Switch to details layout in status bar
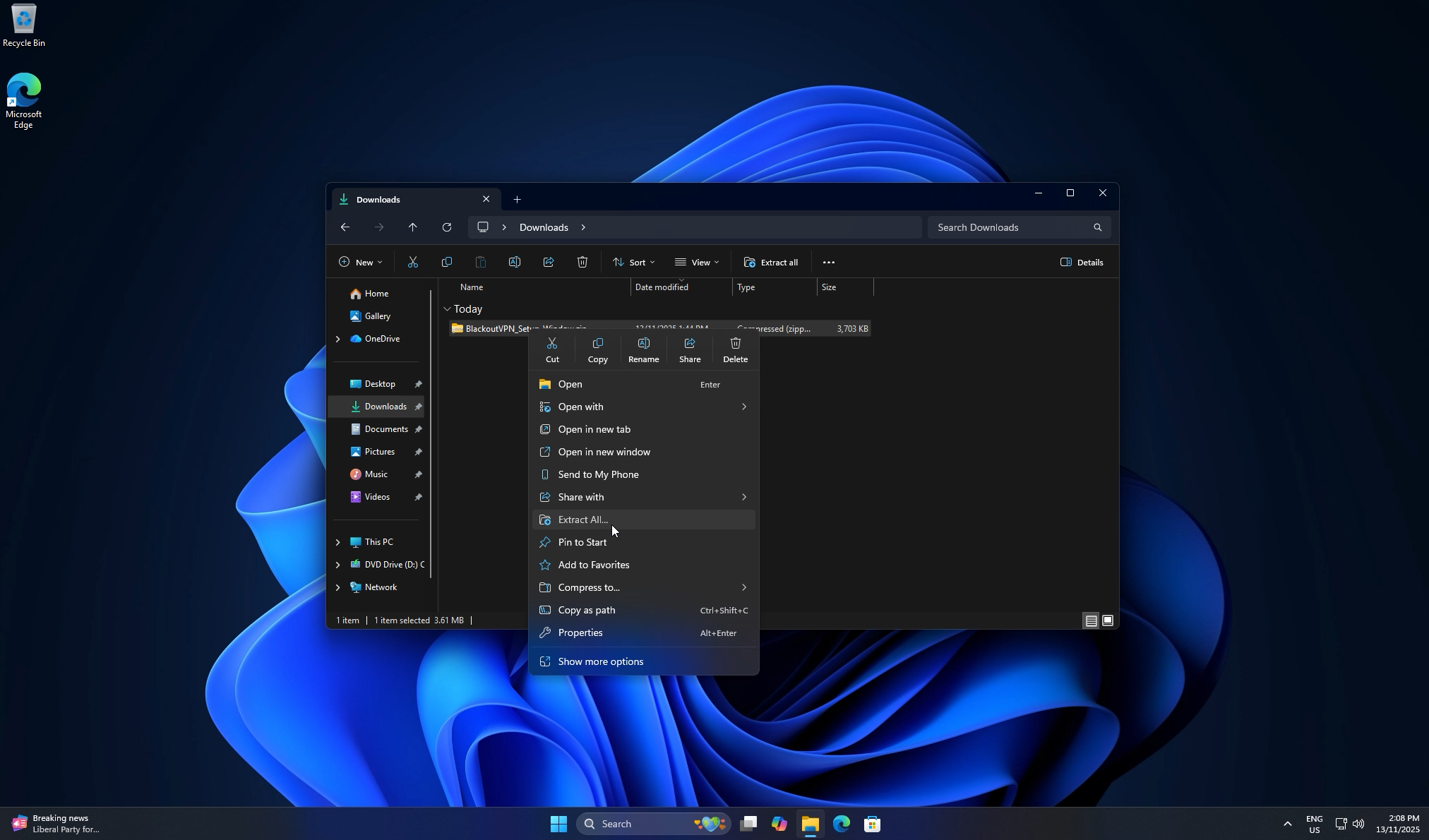Image resolution: width=1429 pixels, height=840 pixels. (1091, 620)
